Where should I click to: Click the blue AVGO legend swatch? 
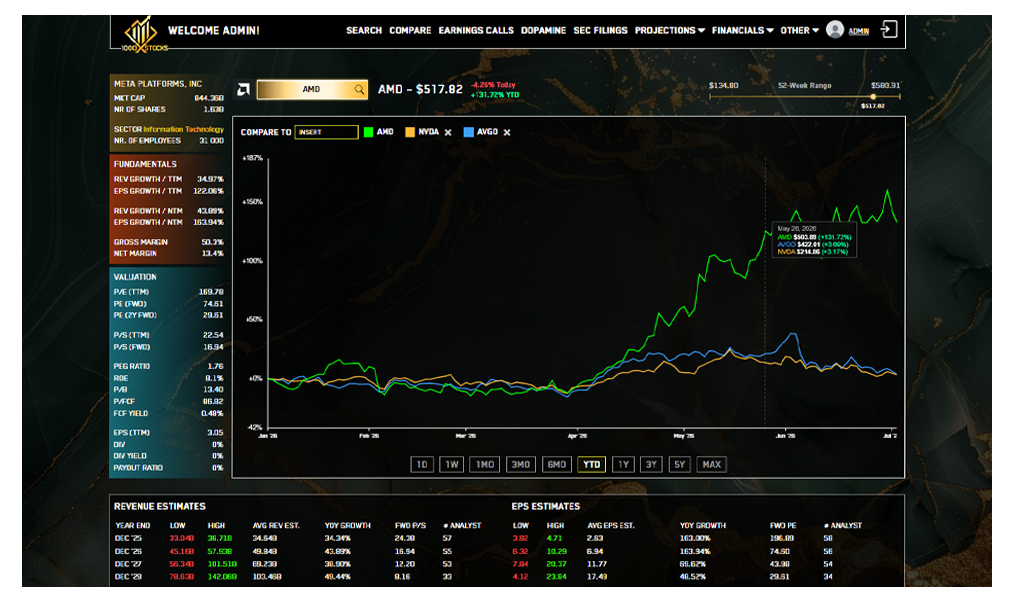click(469, 132)
